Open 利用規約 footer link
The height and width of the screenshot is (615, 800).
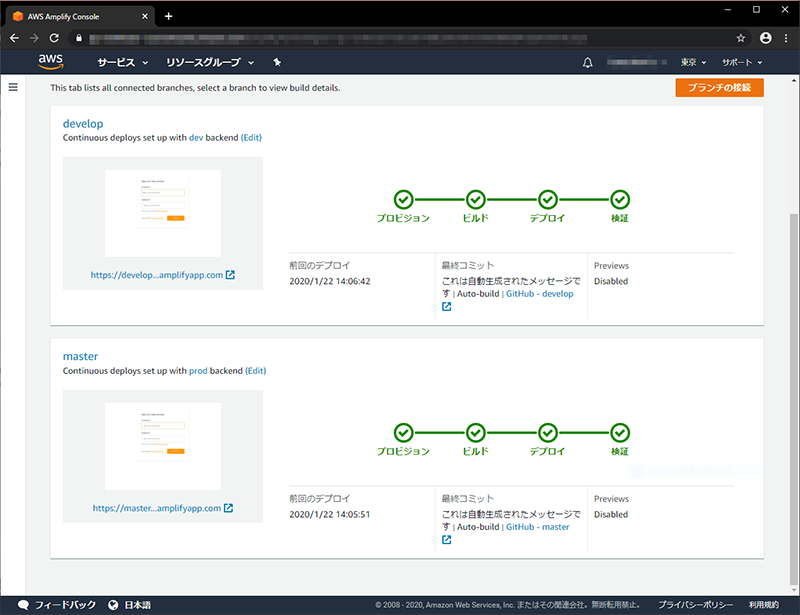(x=764, y=605)
